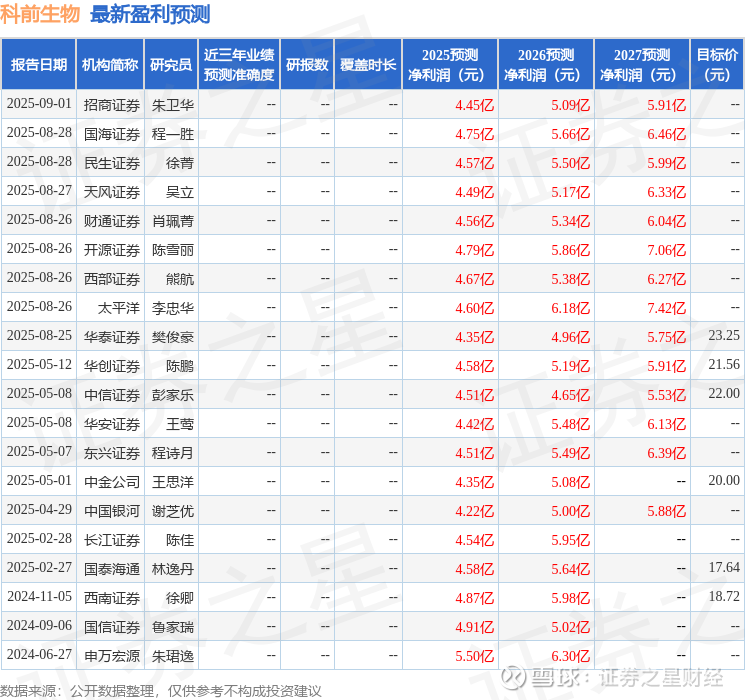
Task: Click the 中信证券 cell
Action: pyautogui.click(x=112, y=395)
